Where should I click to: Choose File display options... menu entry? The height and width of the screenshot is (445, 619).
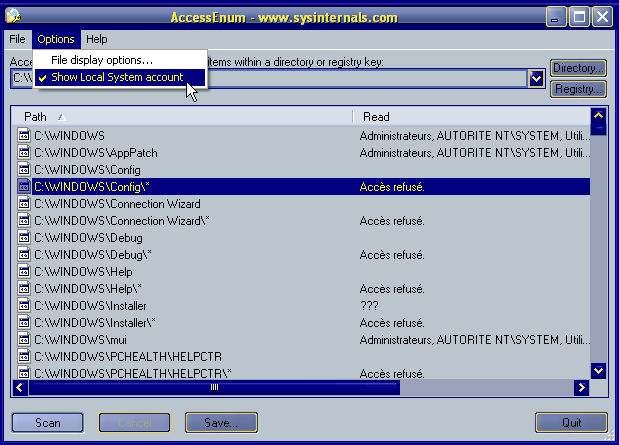click(x=120, y=60)
